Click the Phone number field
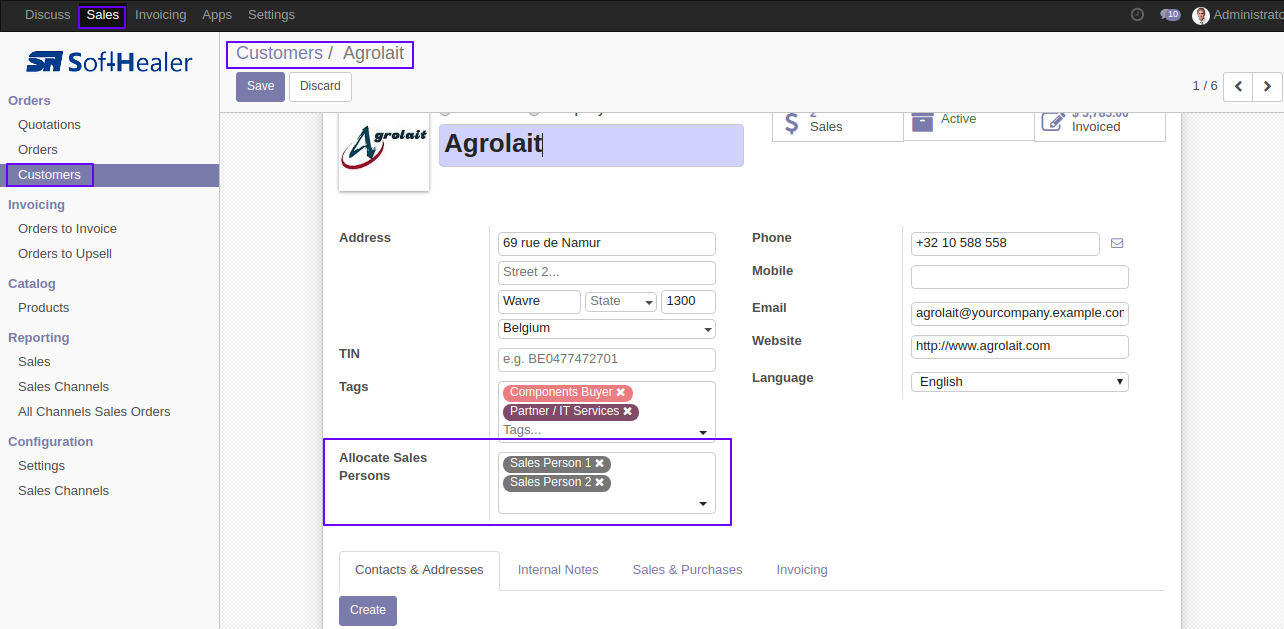 [x=1005, y=243]
